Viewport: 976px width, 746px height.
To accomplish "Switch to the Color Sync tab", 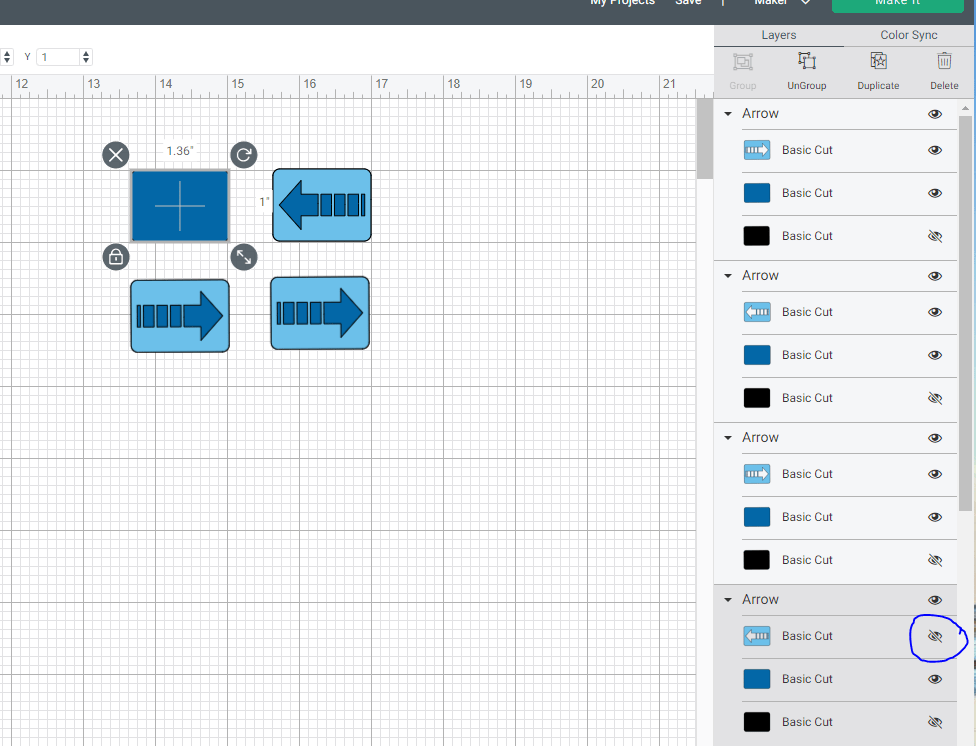I will point(908,35).
